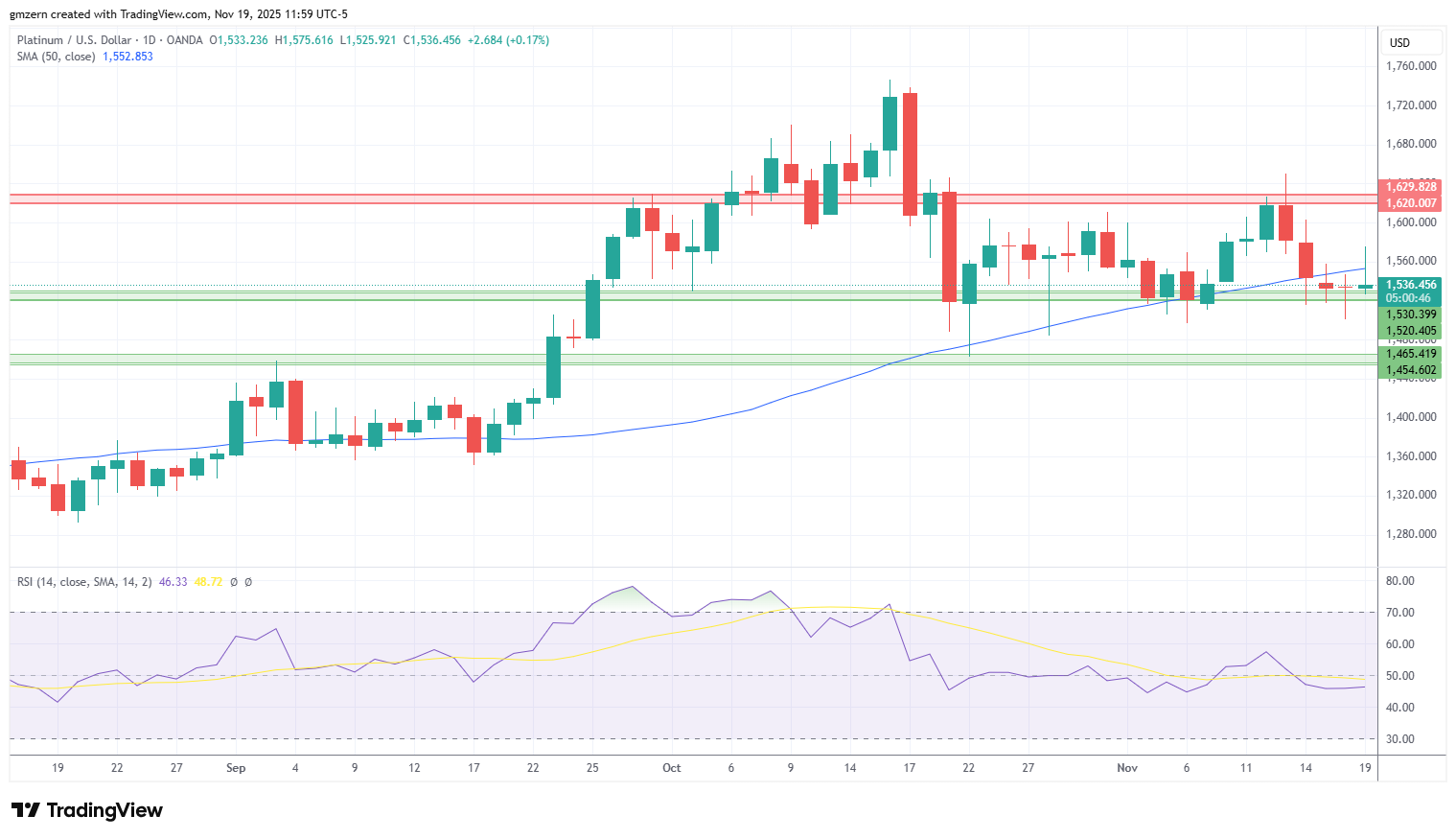The image size is (1456, 839).
Task: Click the "12" date axis label
Action: 414,768
